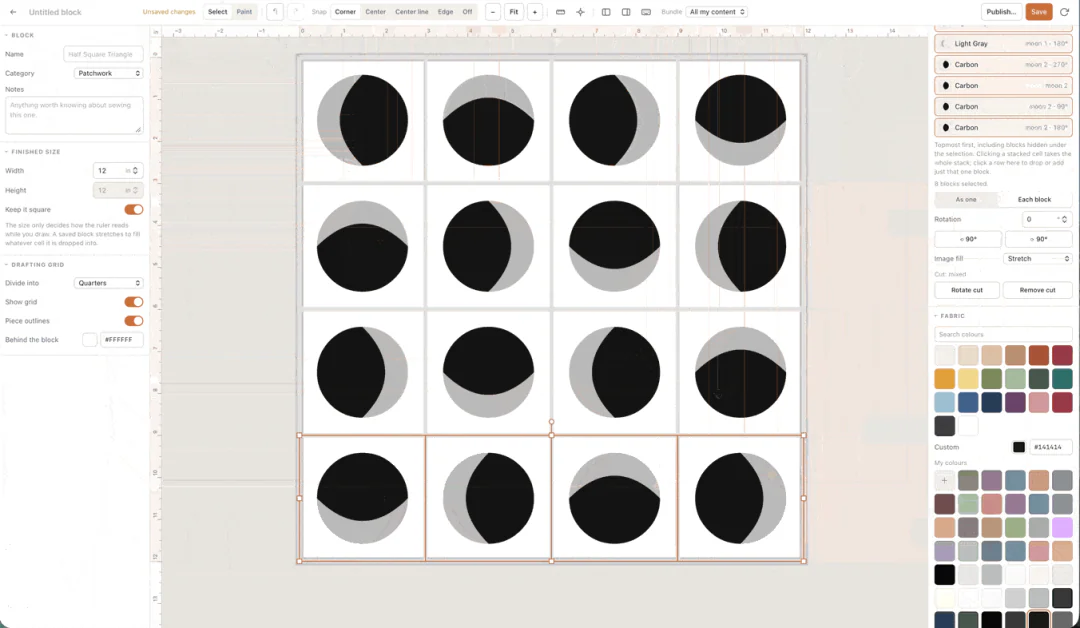Open the Publish... dialog
1080x628 pixels.
(x=1001, y=12)
